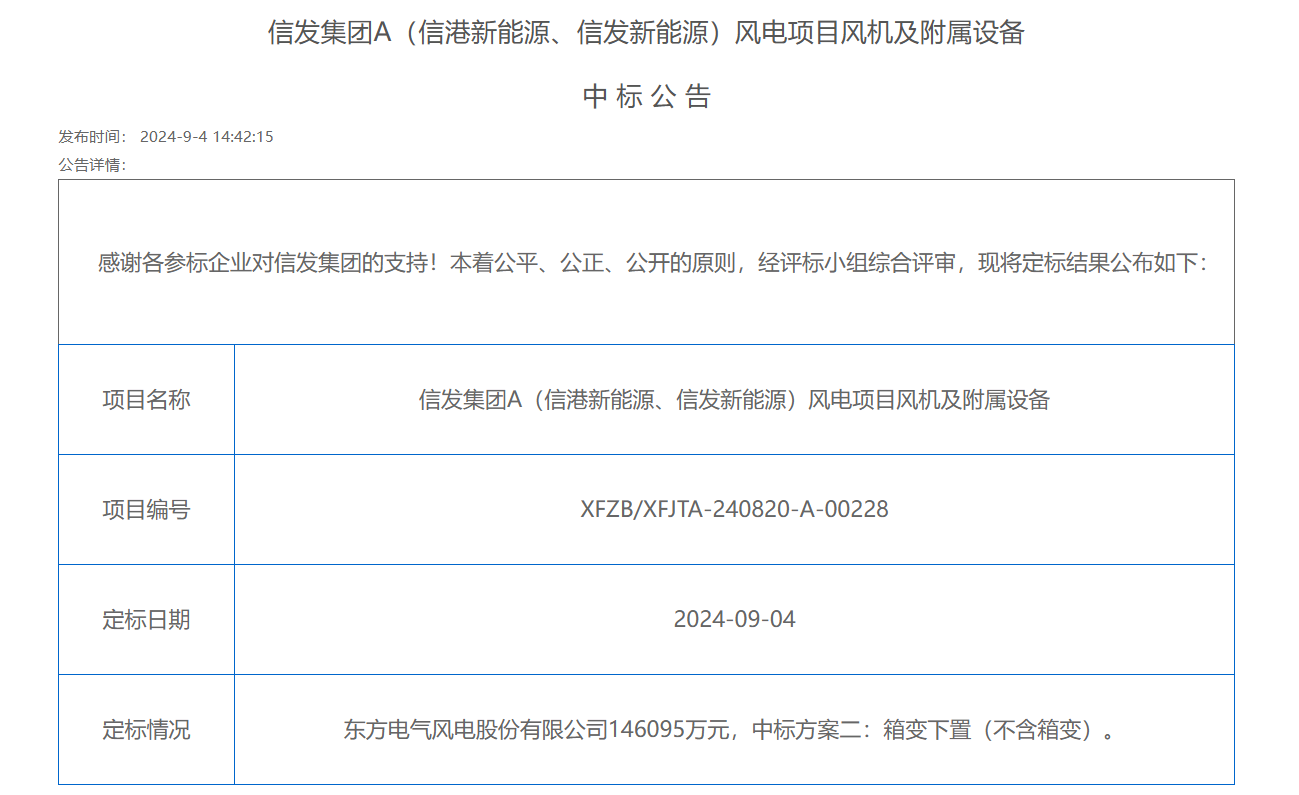Click the 项目编号 row header cell
Image resolution: width=1299 pixels, height=795 pixels.
click(x=146, y=510)
